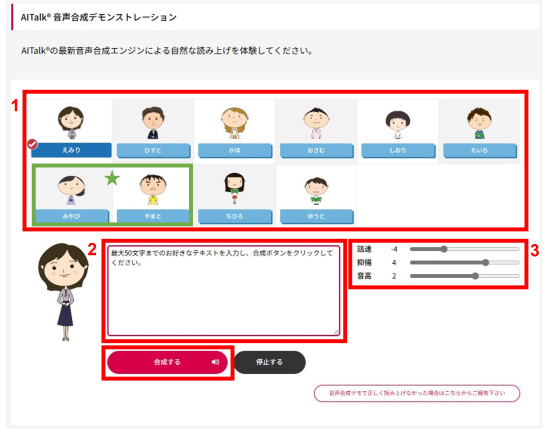Select the えみり voice character avatar
Viewport: 550px width, 429px height.
pyautogui.click(x=71, y=122)
